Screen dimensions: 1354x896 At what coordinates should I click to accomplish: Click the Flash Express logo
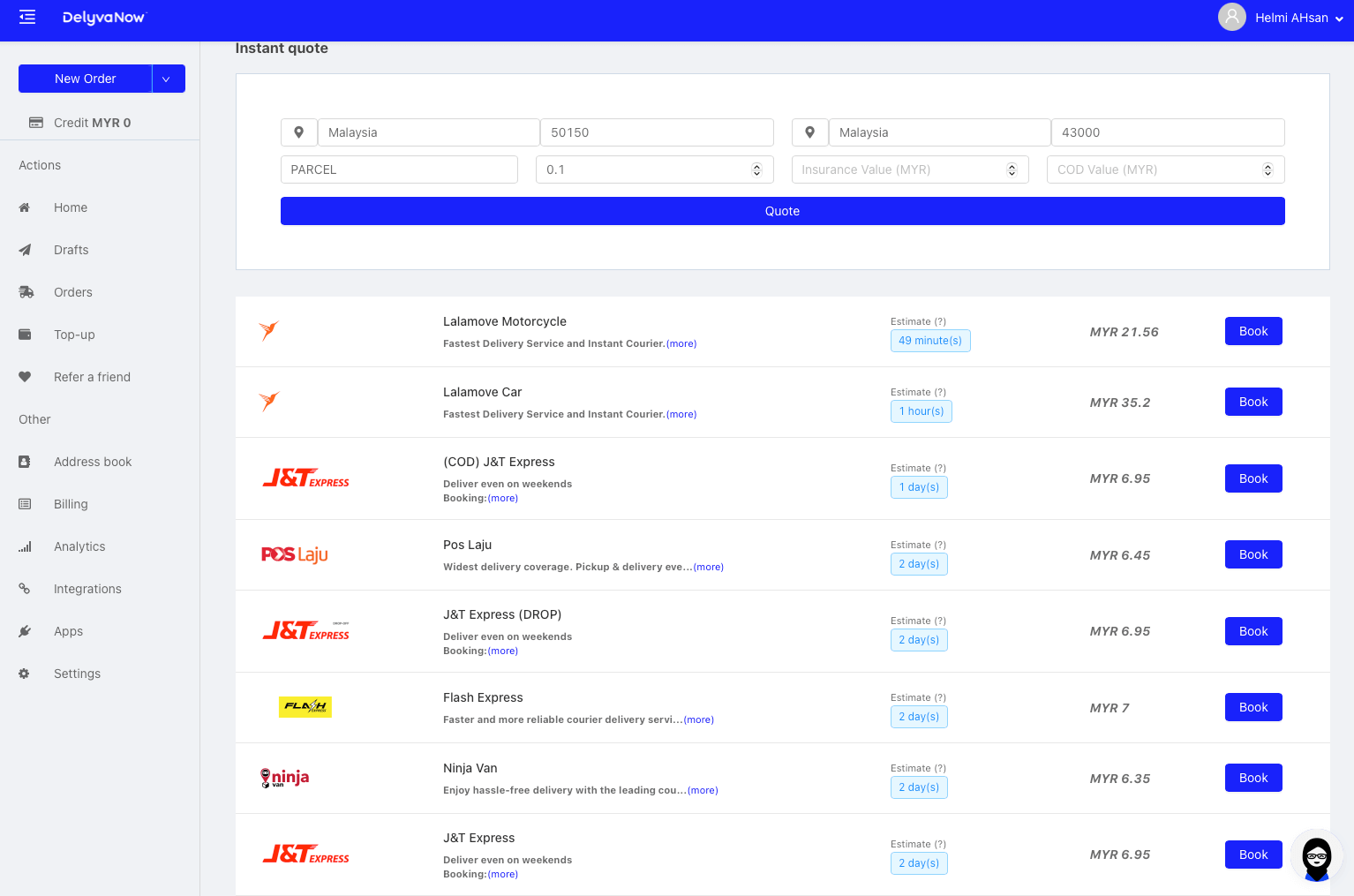(x=305, y=707)
